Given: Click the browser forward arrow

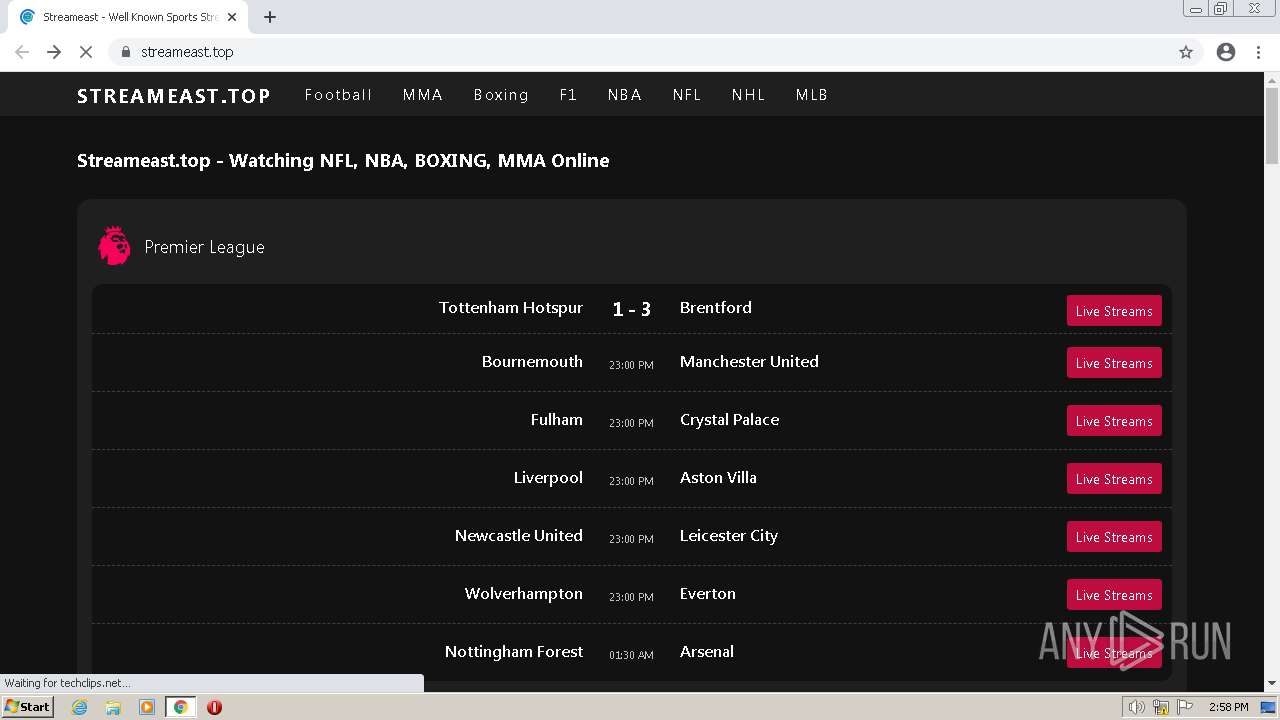Looking at the screenshot, I should 54,52.
